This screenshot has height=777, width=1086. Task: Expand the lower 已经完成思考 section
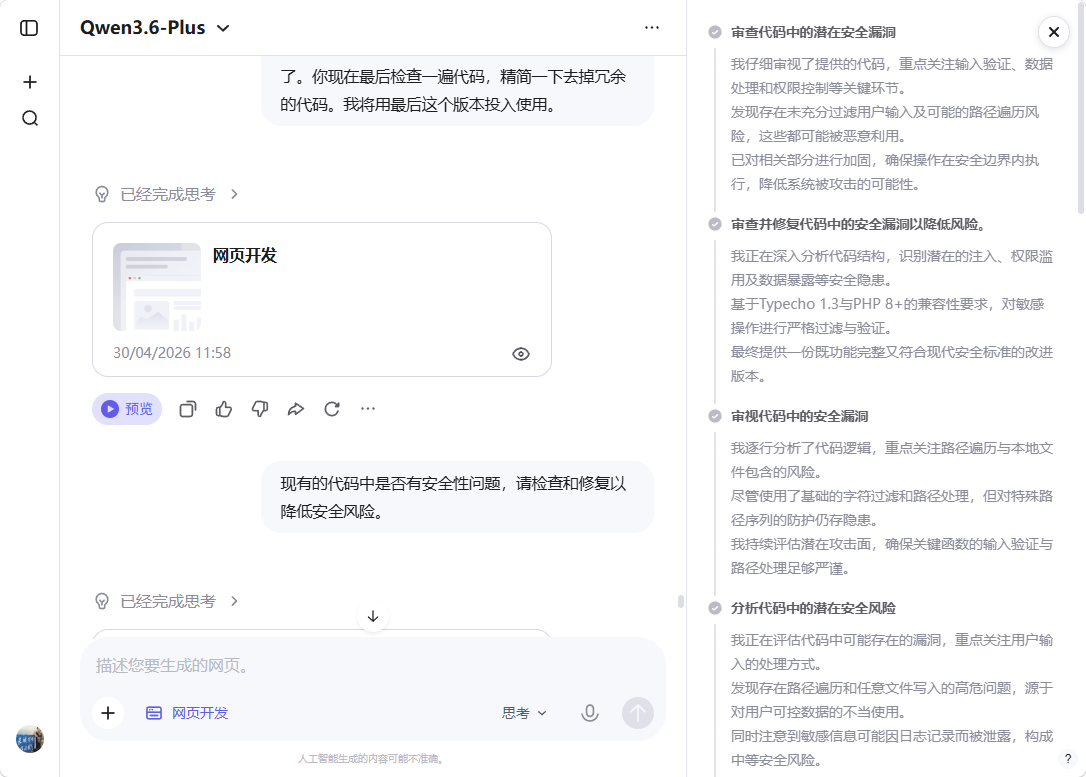pos(167,601)
